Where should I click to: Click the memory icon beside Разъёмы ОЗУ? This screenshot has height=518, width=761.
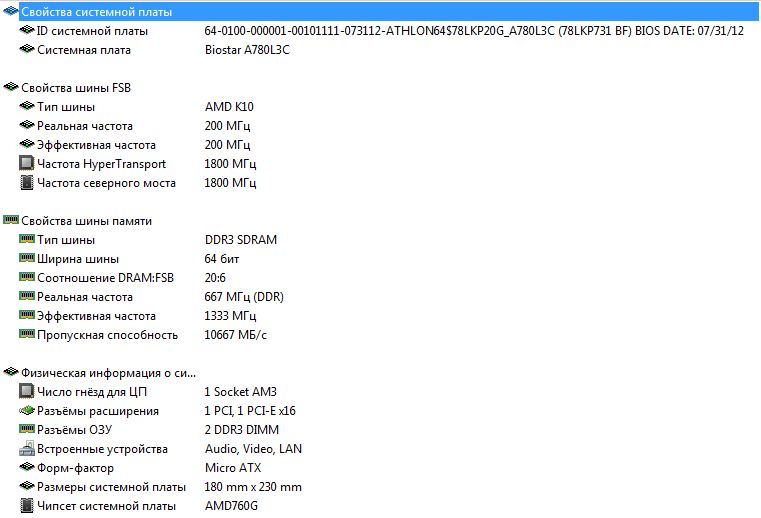27,429
